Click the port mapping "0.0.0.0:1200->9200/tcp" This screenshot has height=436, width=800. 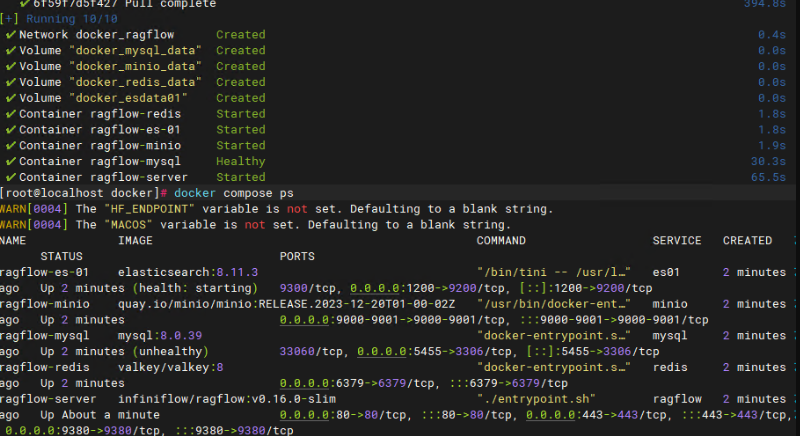pyautogui.click(x=428, y=288)
